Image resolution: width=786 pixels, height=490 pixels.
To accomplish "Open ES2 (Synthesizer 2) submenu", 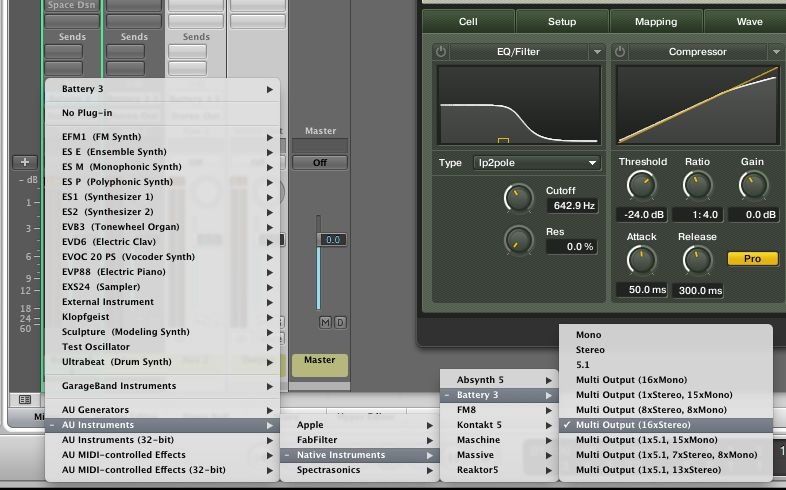I will pyautogui.click(x=162, y=212).
